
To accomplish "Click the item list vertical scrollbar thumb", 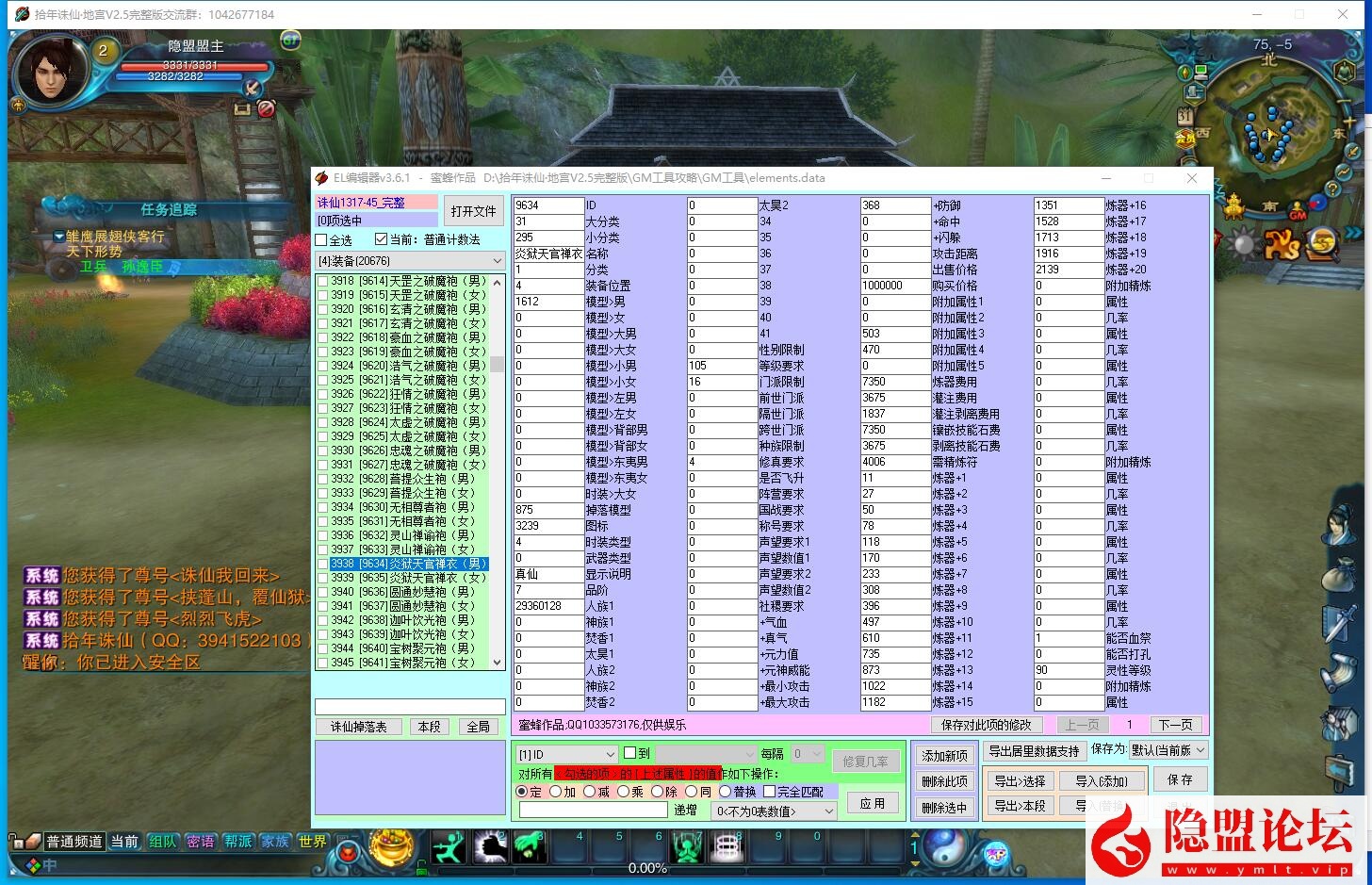I will [497, 364].
